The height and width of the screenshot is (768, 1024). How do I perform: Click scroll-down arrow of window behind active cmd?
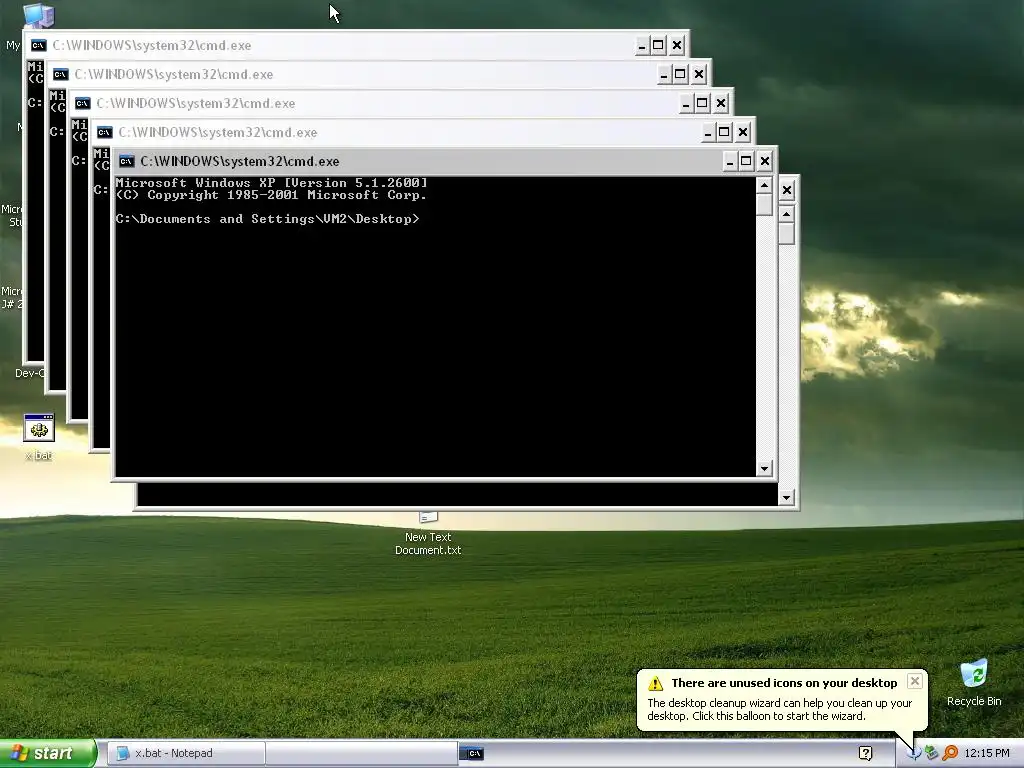pos(786,498)
